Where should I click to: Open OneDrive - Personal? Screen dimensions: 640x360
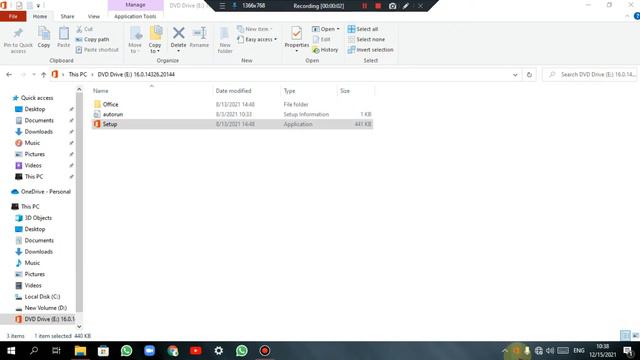(x=45, y=191)
